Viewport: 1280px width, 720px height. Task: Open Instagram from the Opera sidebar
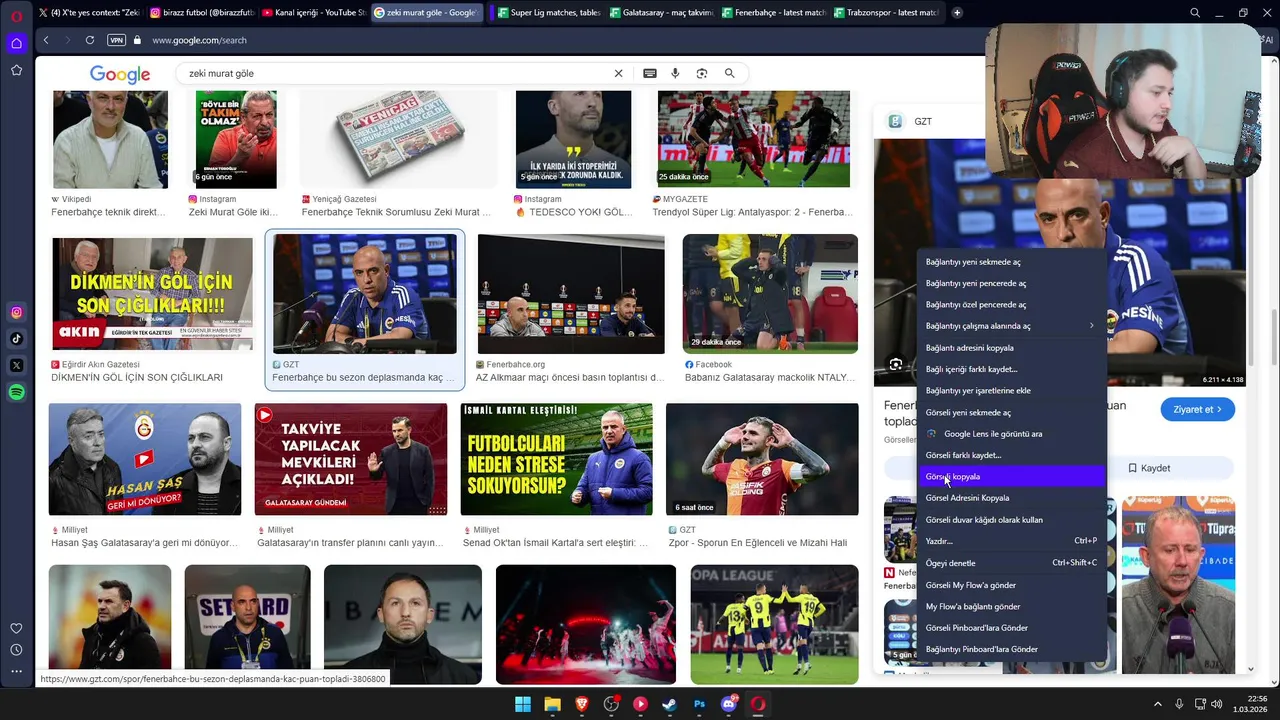click(16, 313)
